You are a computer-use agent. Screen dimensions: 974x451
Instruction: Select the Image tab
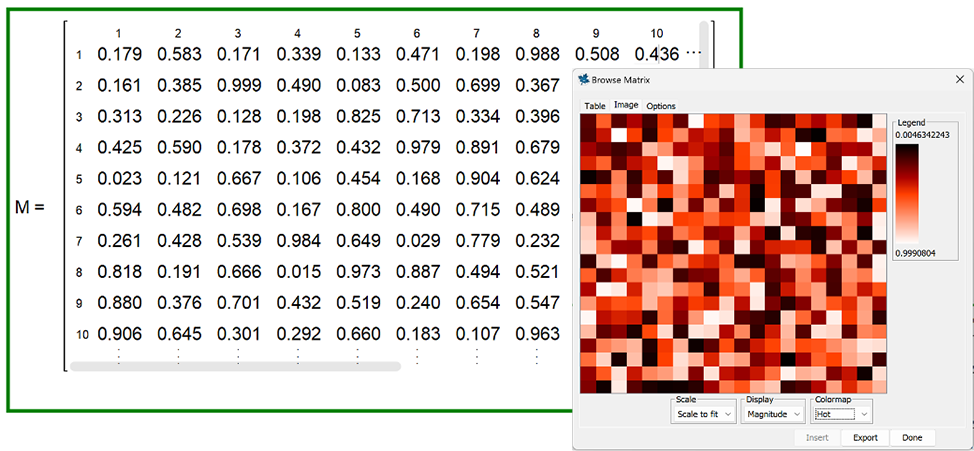[626, 105]
